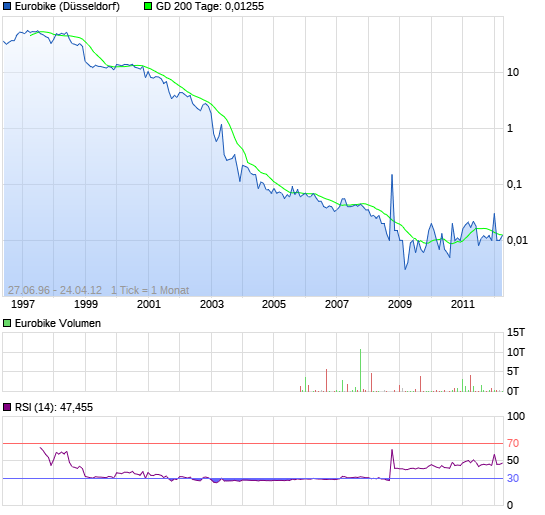Click the 2003 x-axis label
The height and width of the screenshot is (515, 545).
tap(212, 304)
